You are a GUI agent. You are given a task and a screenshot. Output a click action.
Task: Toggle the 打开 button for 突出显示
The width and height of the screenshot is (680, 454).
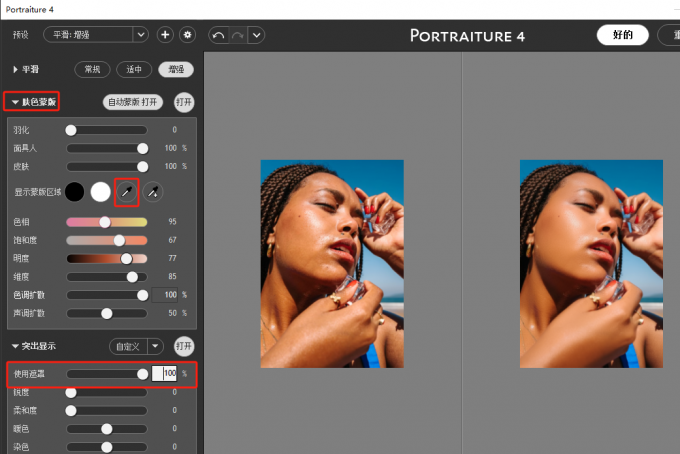pos(184,346)
